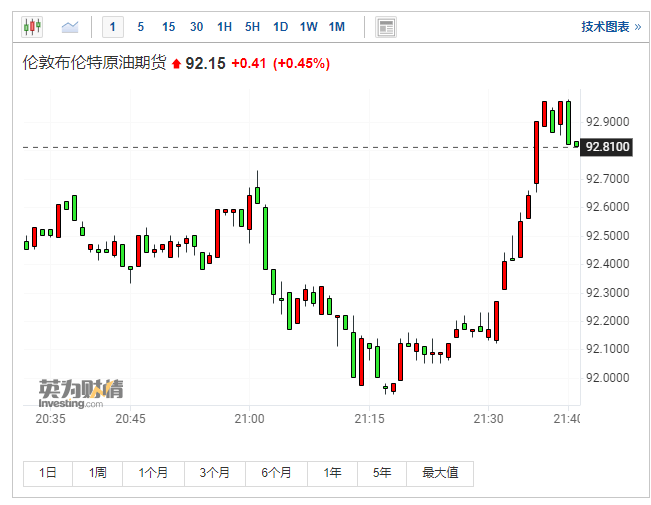Select the 1 minute interval
The height and width of the screenshot is (505, 651).
coord(113,27)
